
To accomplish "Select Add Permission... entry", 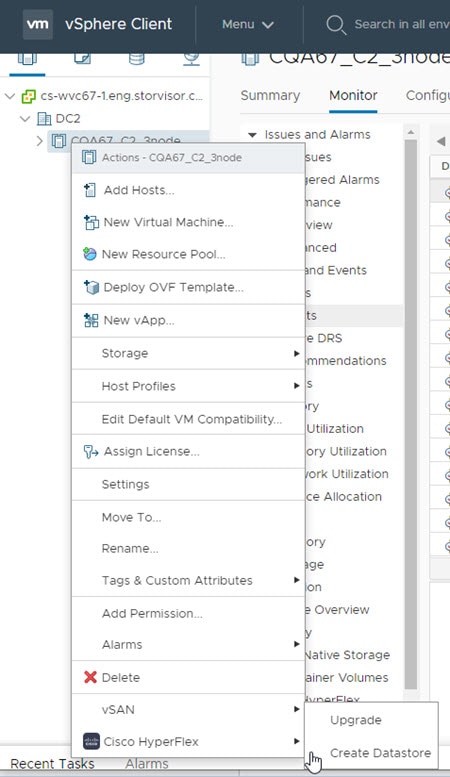I will [188, 613].
